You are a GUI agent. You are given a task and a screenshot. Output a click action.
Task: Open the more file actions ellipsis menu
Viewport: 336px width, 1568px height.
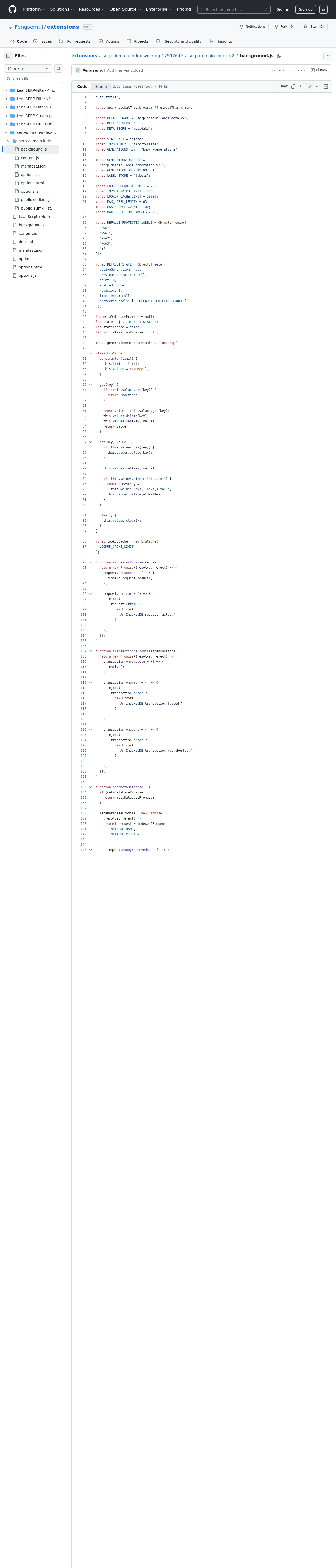[x=327, y=55]
